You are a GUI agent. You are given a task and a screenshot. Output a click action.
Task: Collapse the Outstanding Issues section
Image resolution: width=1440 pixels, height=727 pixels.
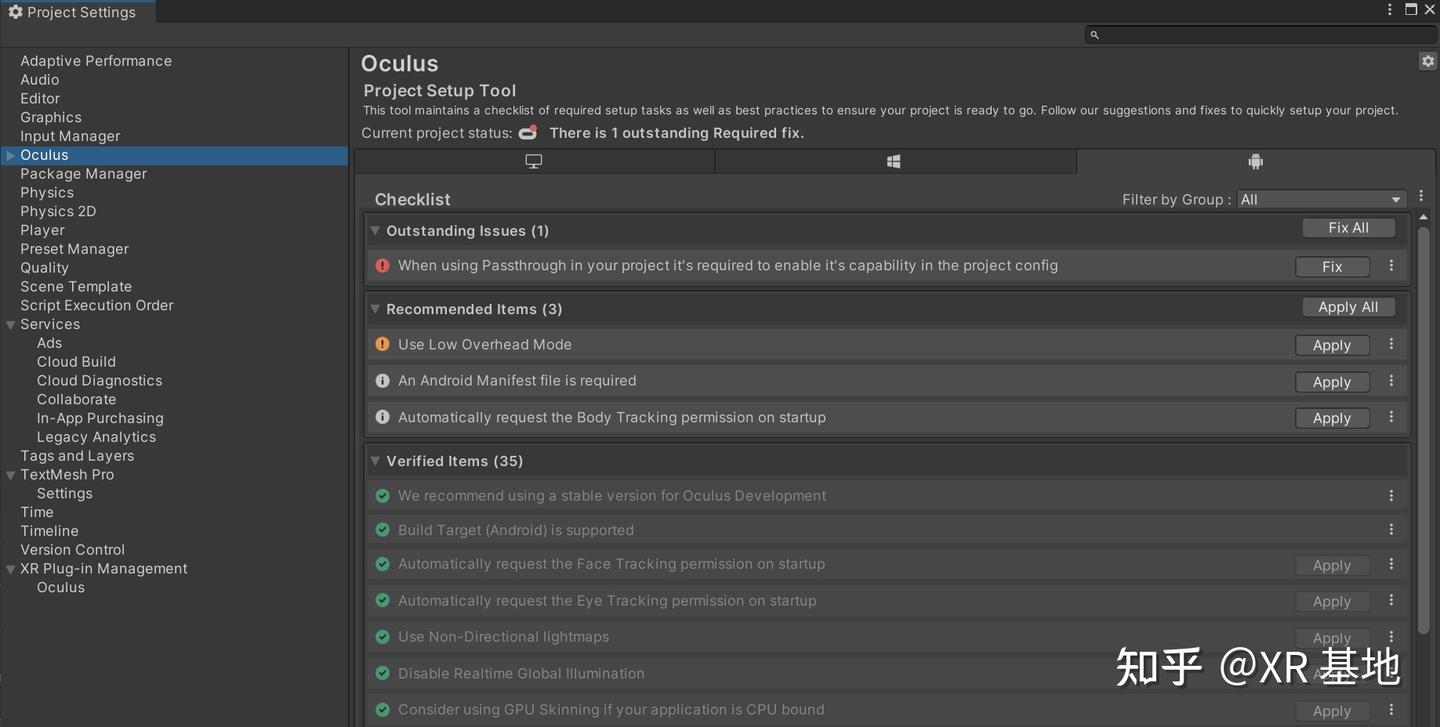click(x=375, y=231)
